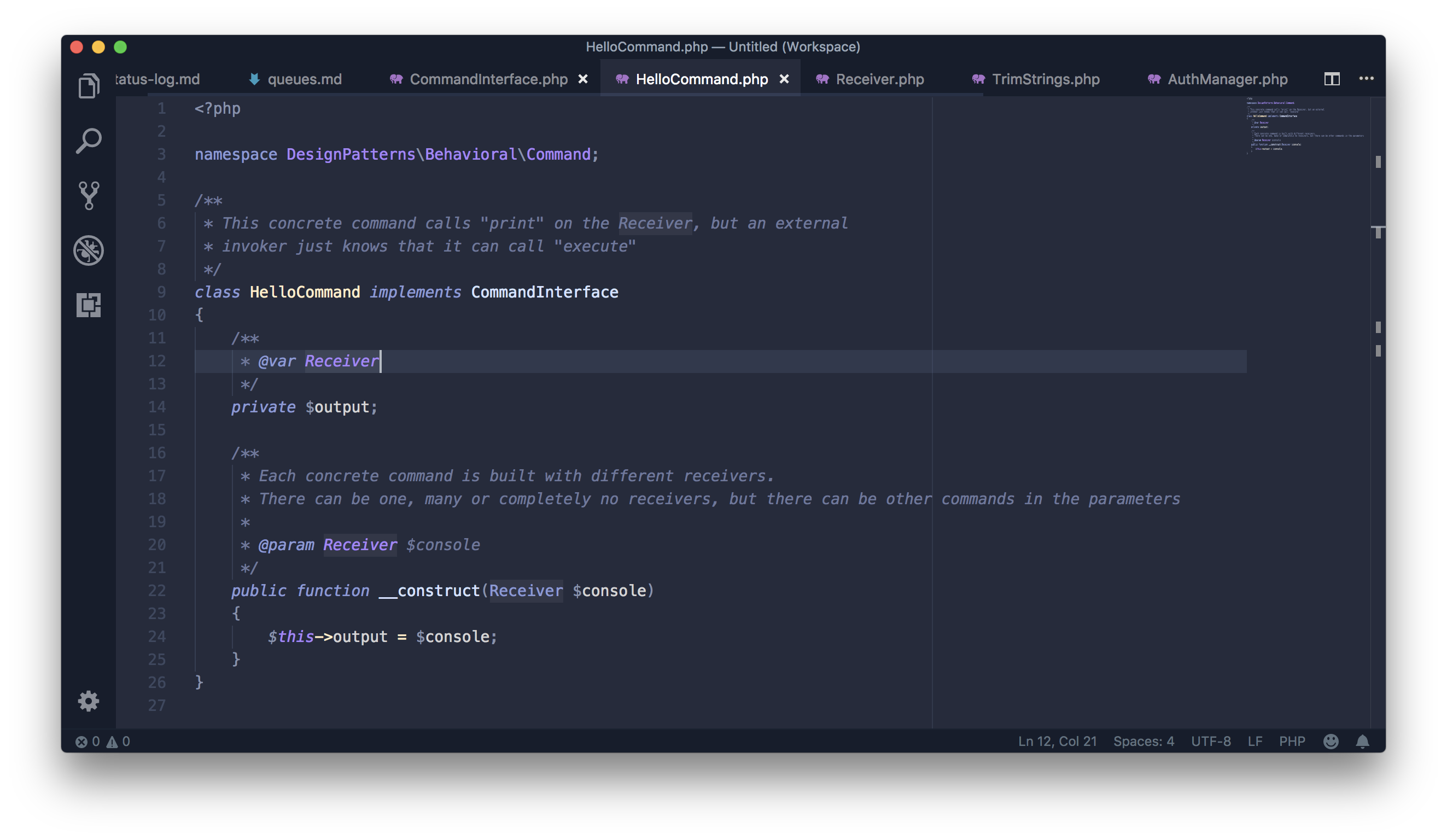
Task: Click @param tag on line 20
Action: (x=286, y=545)
